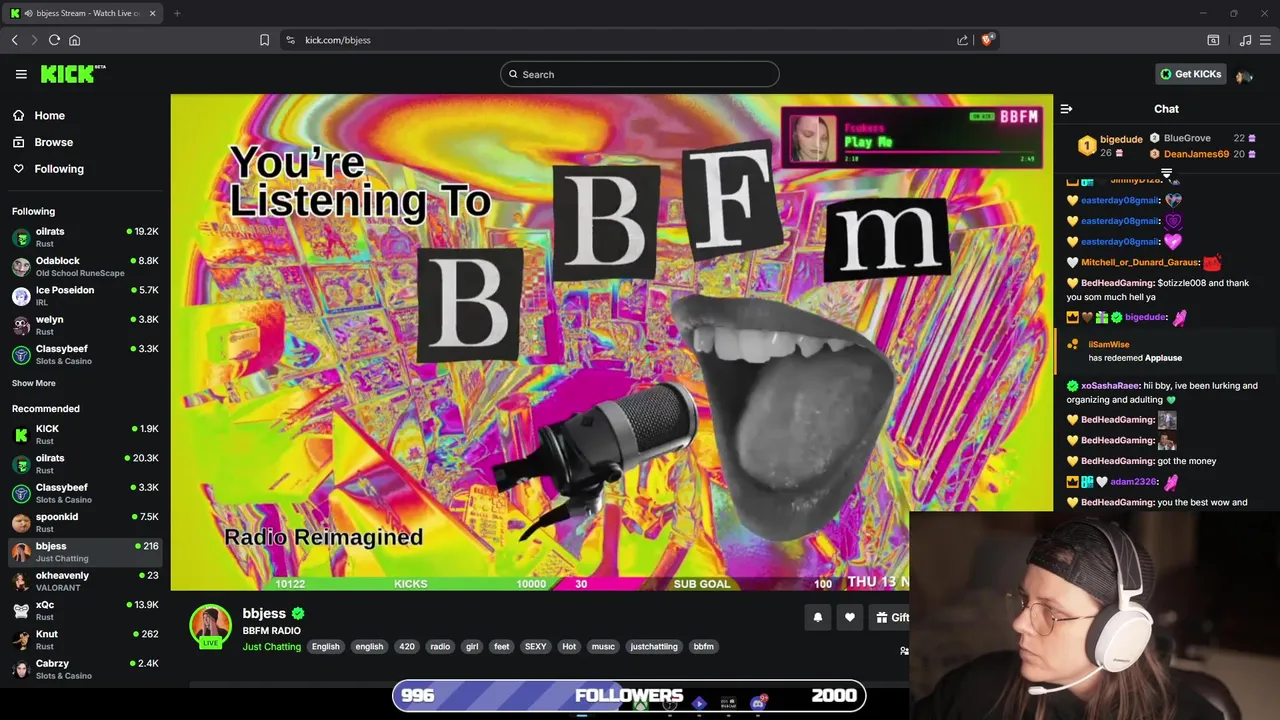
Task: Open bigedude top gifter profile
Action: point(1120,140)
